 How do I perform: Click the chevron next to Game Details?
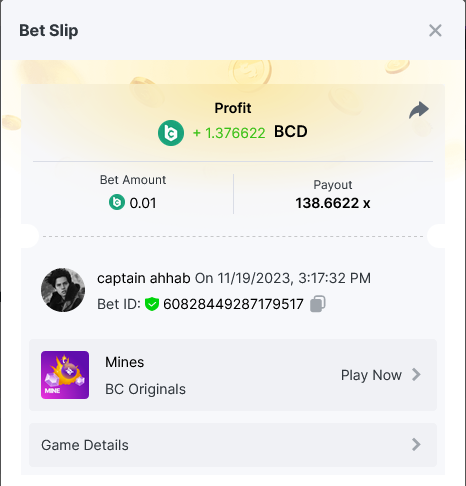click(x=416, y=445)
